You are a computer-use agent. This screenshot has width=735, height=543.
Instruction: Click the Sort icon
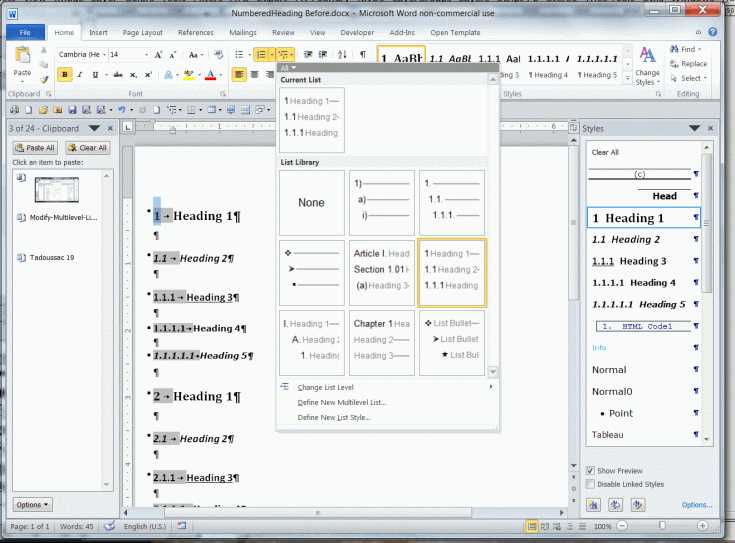pos(342,55)
